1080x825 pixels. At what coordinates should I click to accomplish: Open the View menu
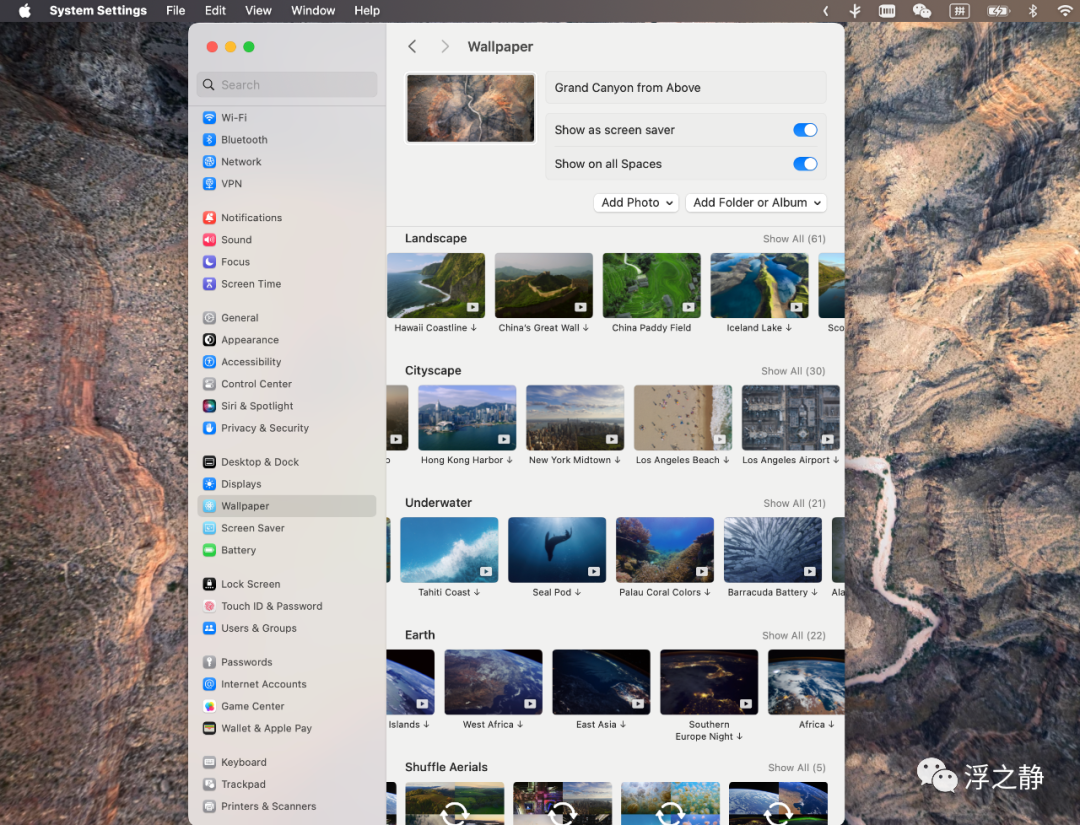pos(258,10)
